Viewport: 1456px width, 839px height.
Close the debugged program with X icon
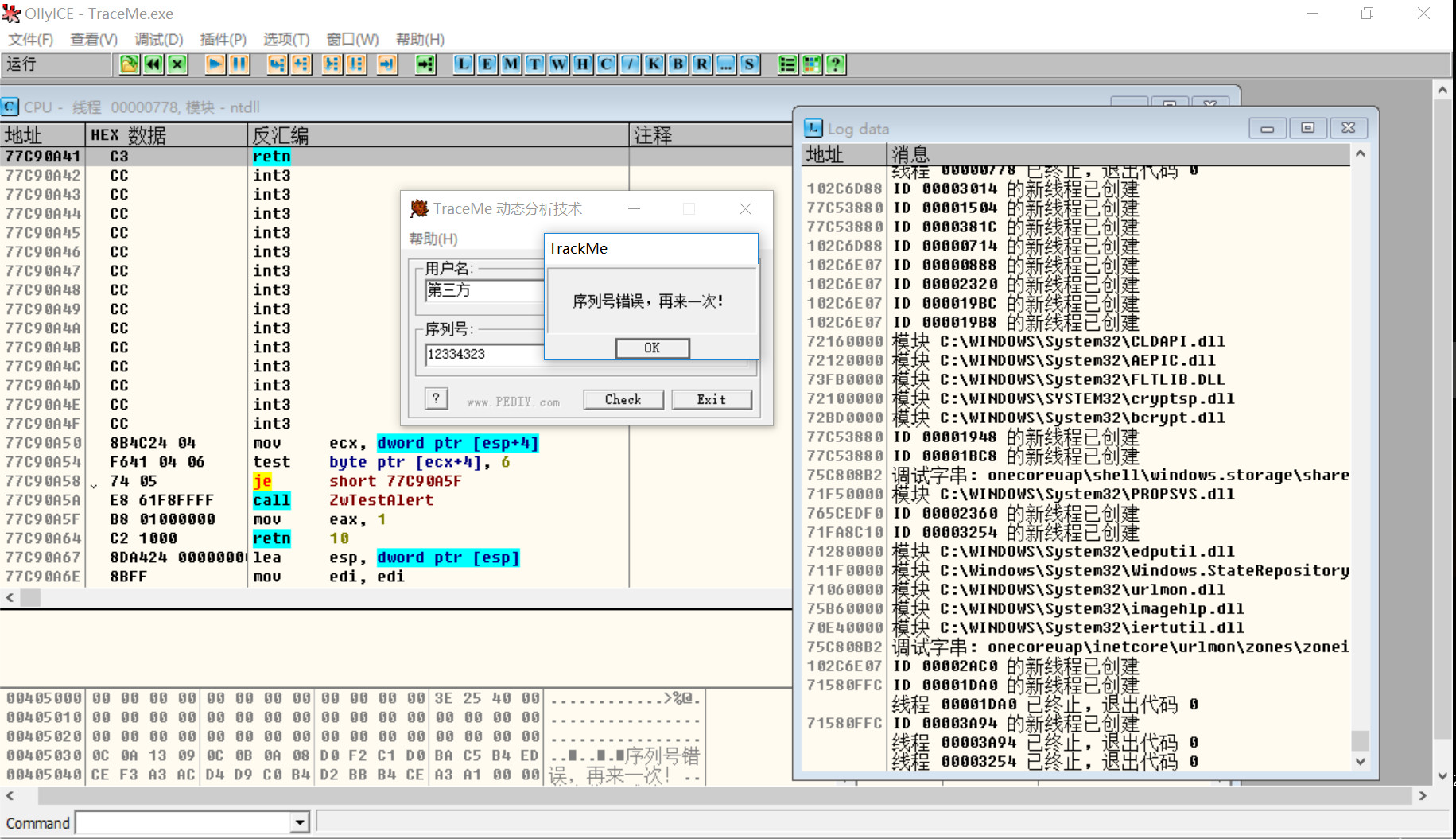177,64
